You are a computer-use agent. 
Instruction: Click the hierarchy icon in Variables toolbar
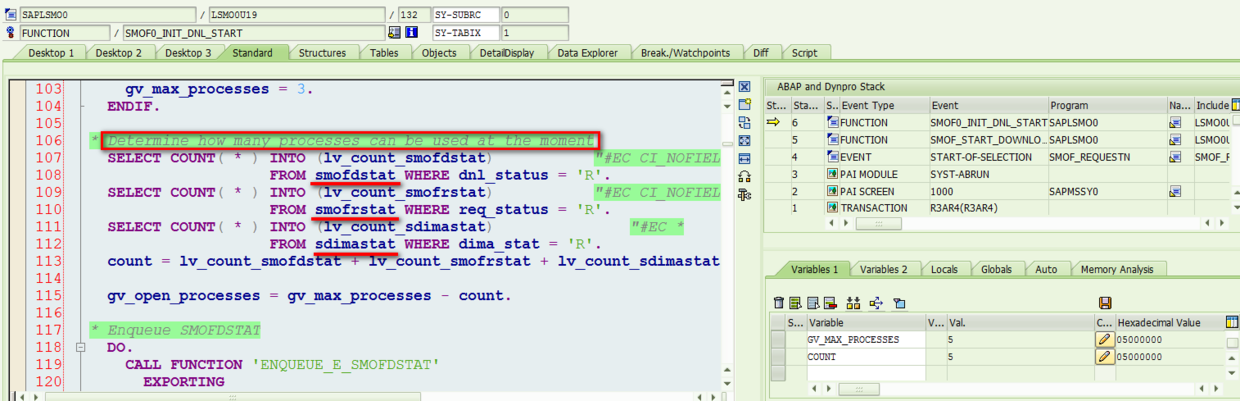[853, 303]
